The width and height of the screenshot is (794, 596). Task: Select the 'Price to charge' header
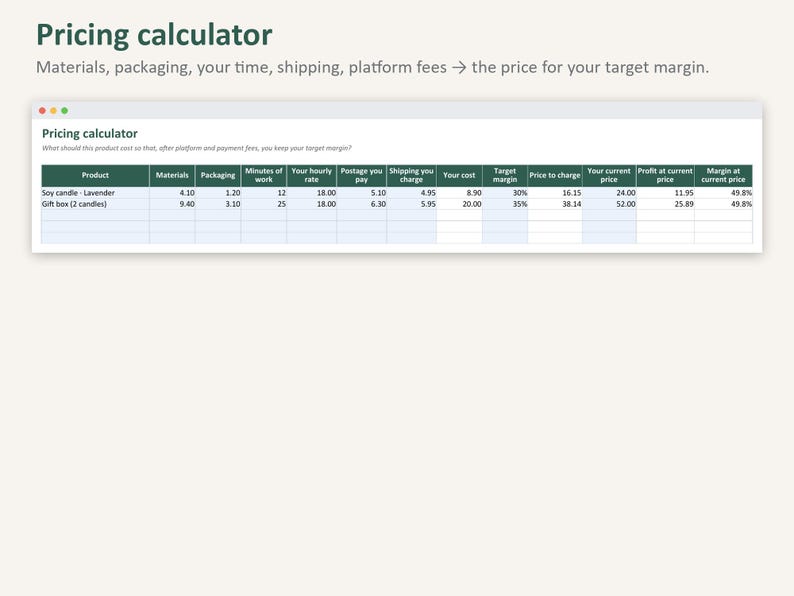tap(555, 175)
